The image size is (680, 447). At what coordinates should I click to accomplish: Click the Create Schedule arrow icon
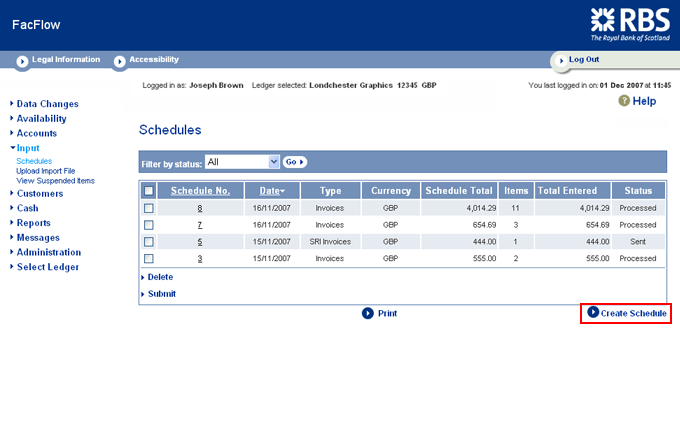pos(593,313)
